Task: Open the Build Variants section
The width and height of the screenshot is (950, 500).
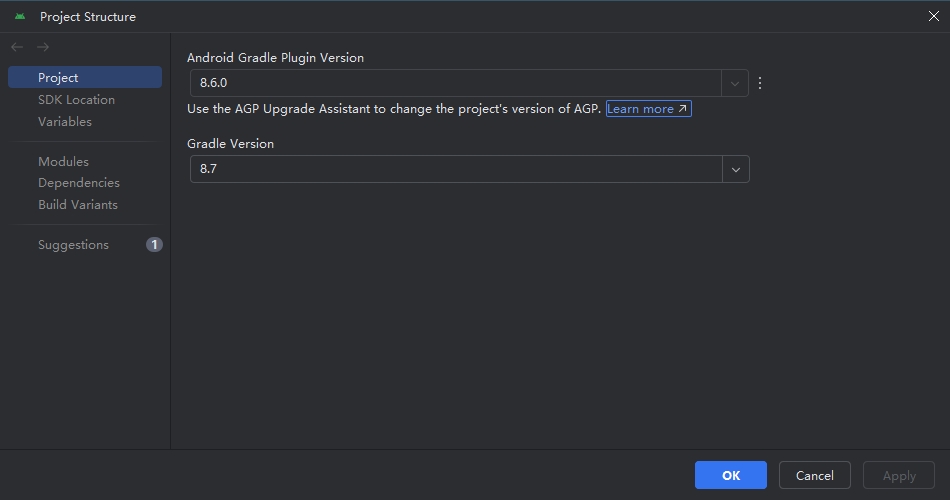Action: tap(78, 205)
